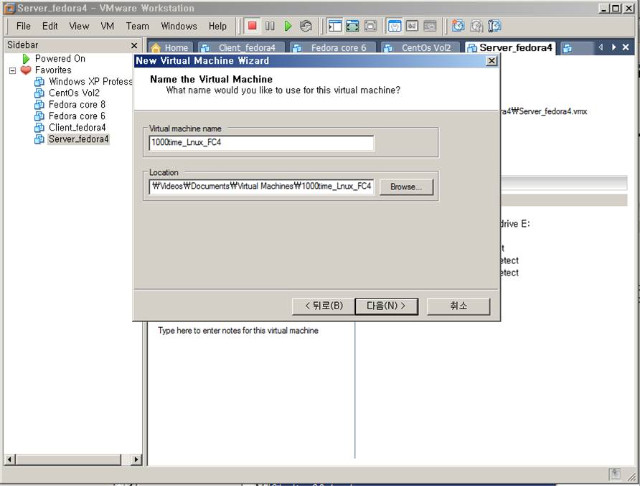This screenshot has width=640, height=486.
Task: Click the sidebar scrollbar right arrow
Action: point(136,459)
